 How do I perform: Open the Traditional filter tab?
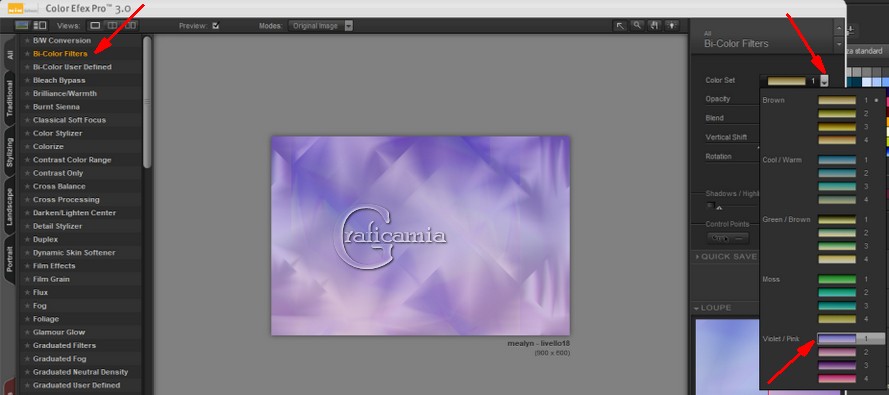point(10,98)
